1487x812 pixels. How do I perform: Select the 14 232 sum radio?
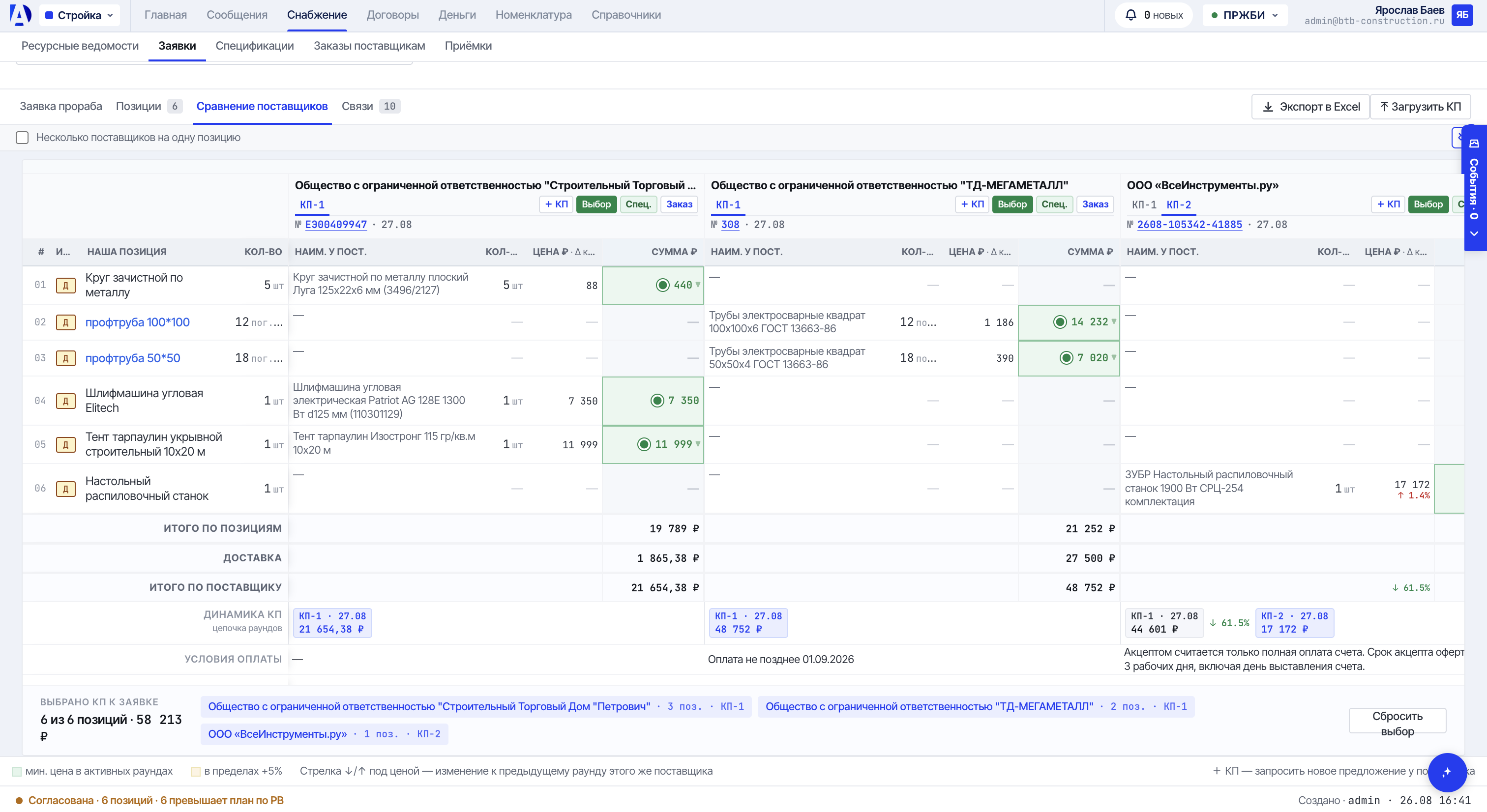click(x=1059, y=322)
